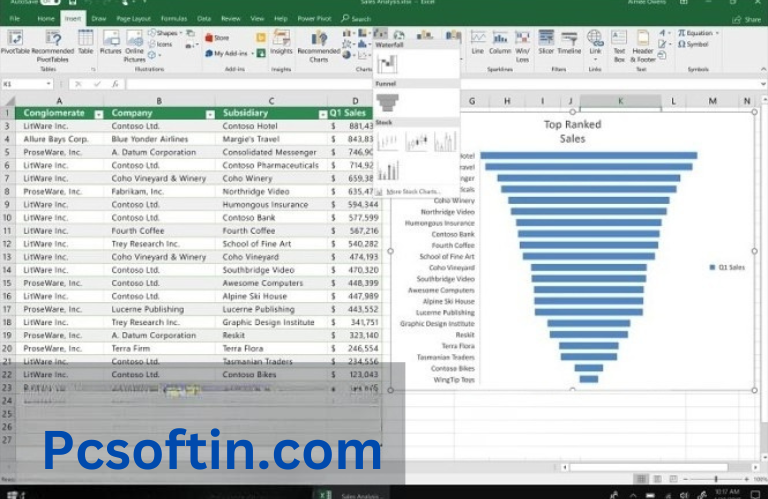
Task: Select the first Stock chart type
Action: [x=387, y=142]
